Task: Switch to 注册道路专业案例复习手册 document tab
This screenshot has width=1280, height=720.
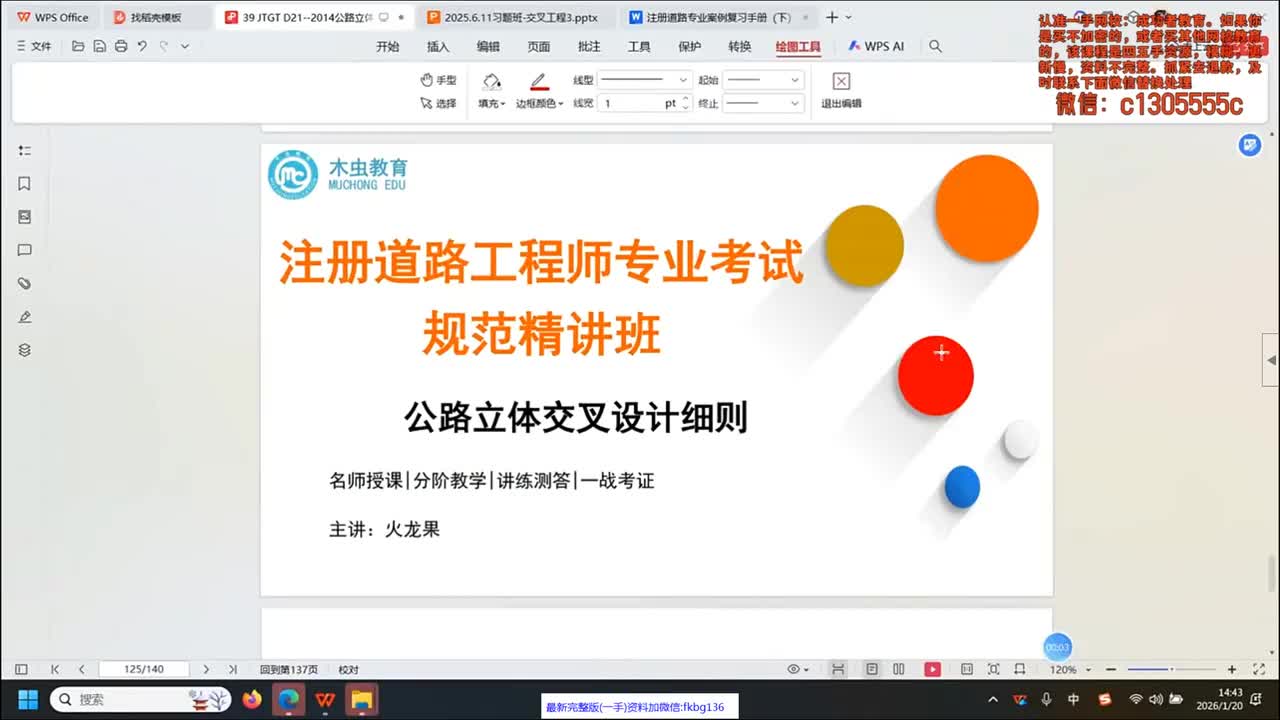Action: pyautogui.click(x=717, y=17)
